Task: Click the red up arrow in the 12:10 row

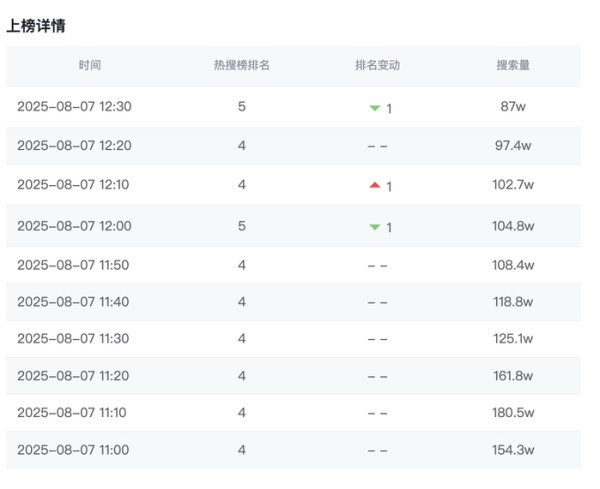Action: tap(375, 185)
